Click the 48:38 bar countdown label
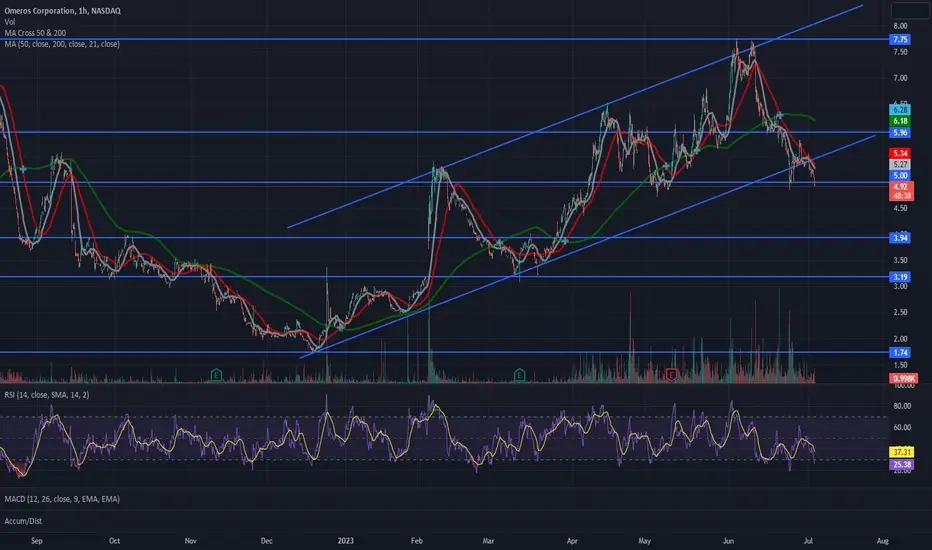932x550 pixels. click(x=901, y=196)
